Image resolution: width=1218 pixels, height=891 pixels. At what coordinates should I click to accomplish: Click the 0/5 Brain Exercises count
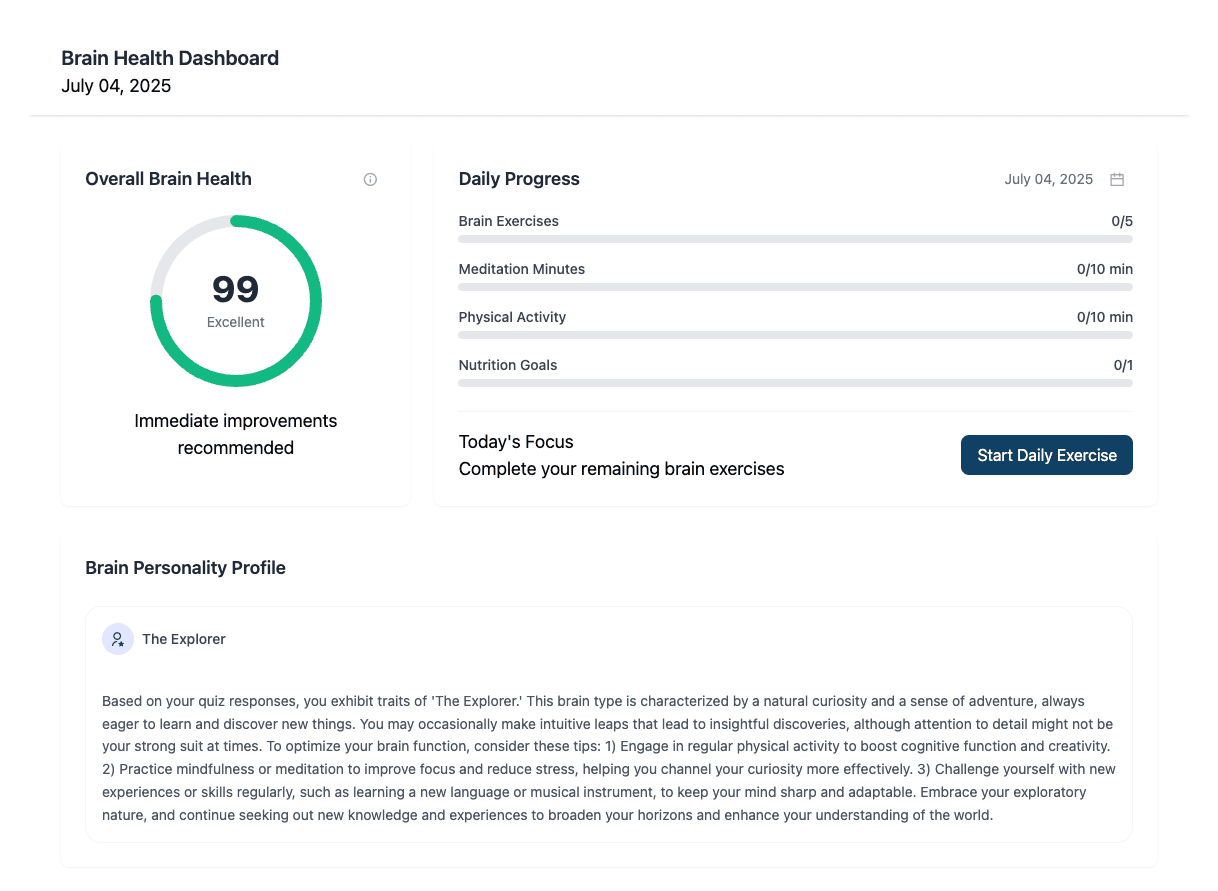pyautogui.click(x=1121, y=221)
